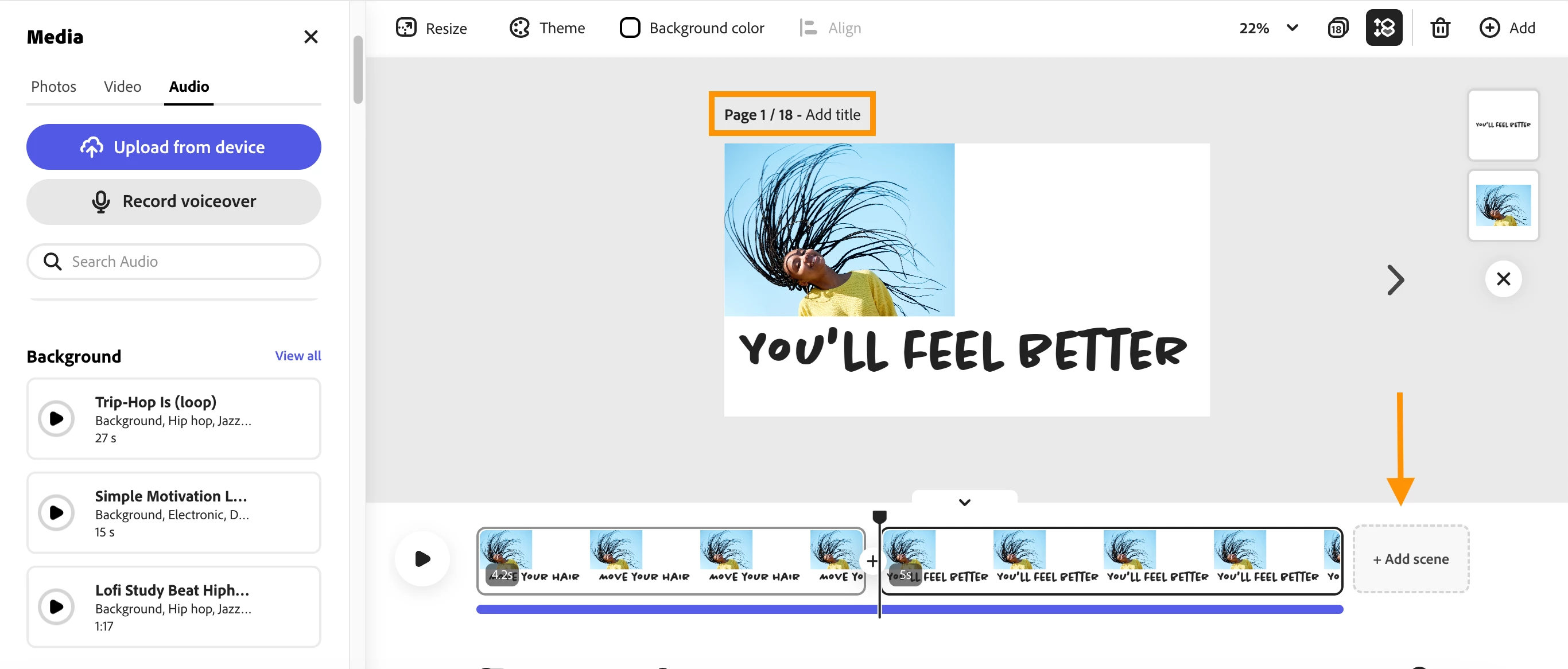Click the trash delete icon
This screenshot has height=669, width=1568.
(x=1439, y=28)
